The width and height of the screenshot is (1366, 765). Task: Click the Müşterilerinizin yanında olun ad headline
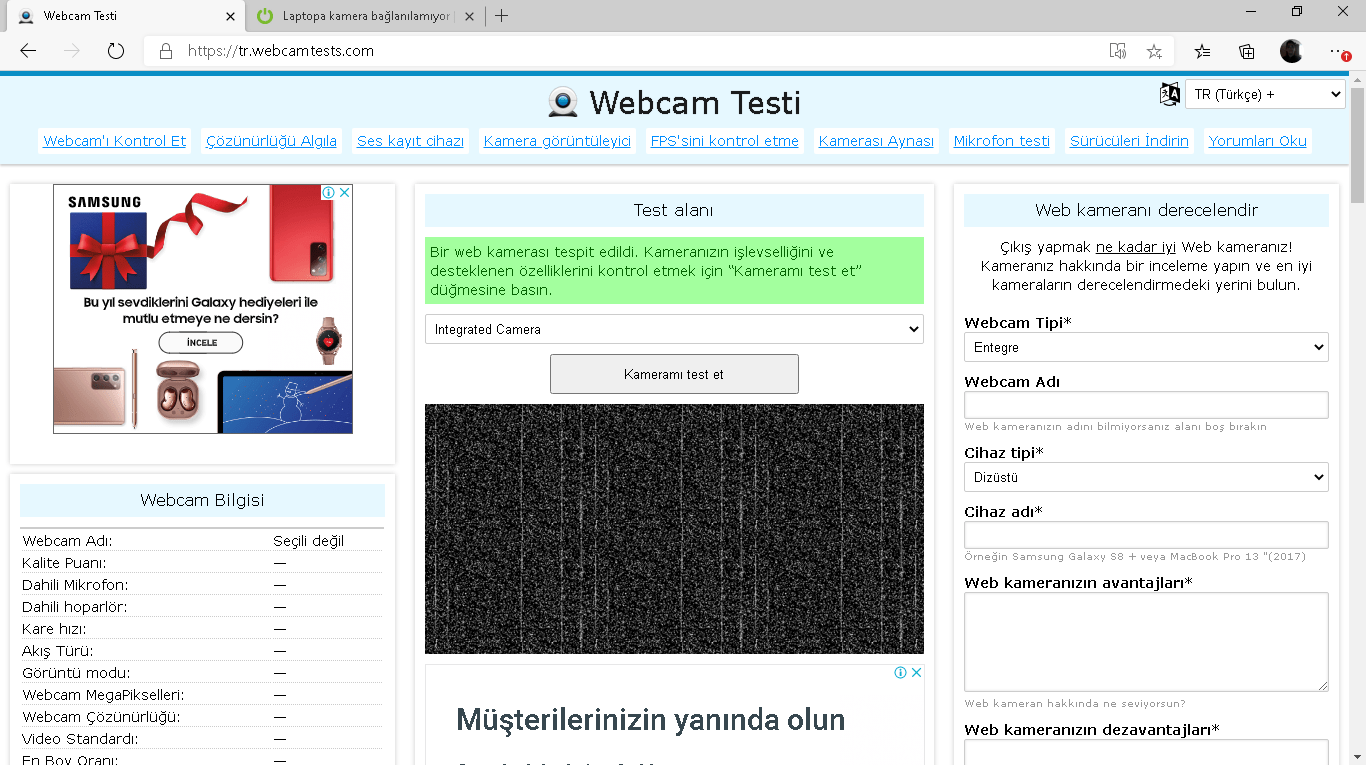coord(651,719)
